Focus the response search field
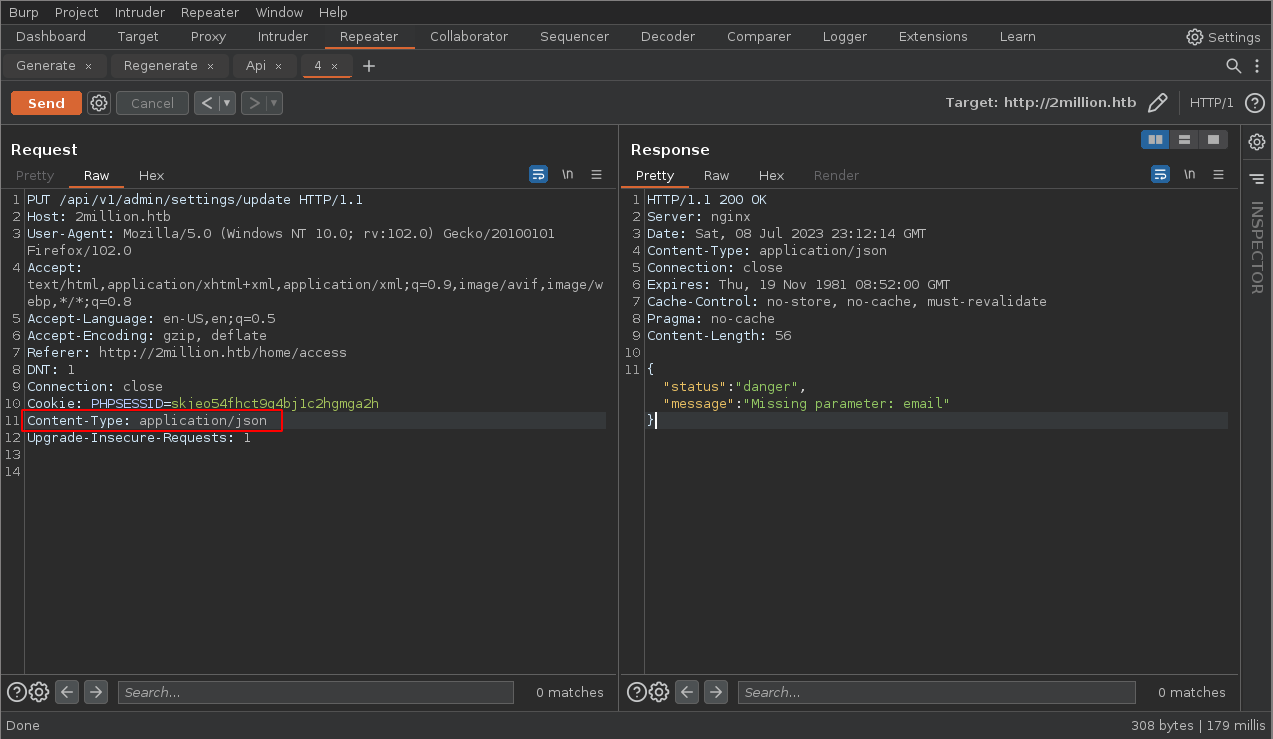This screenshot has height=739, width=1273. (936, 692)
